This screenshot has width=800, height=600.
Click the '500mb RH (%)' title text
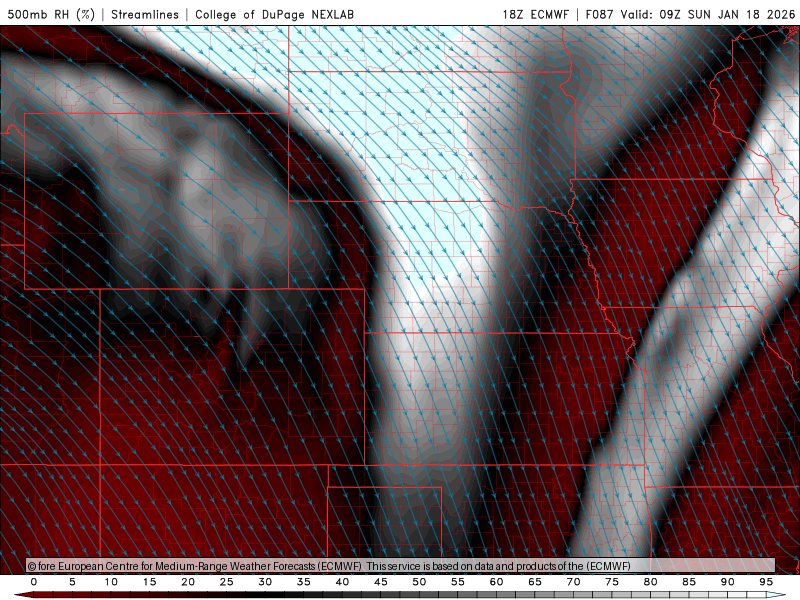[x=51, y=14]
